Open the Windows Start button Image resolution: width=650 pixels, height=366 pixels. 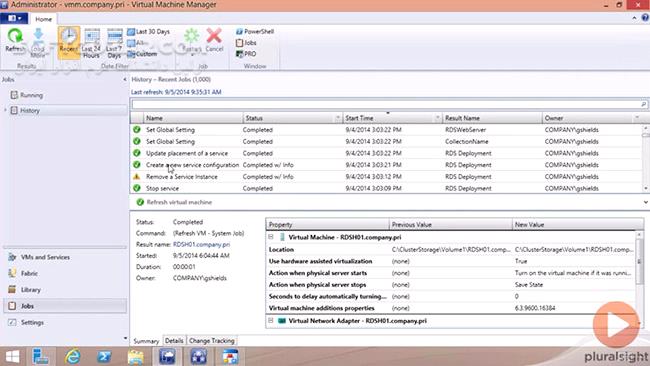tap(12, 356)
